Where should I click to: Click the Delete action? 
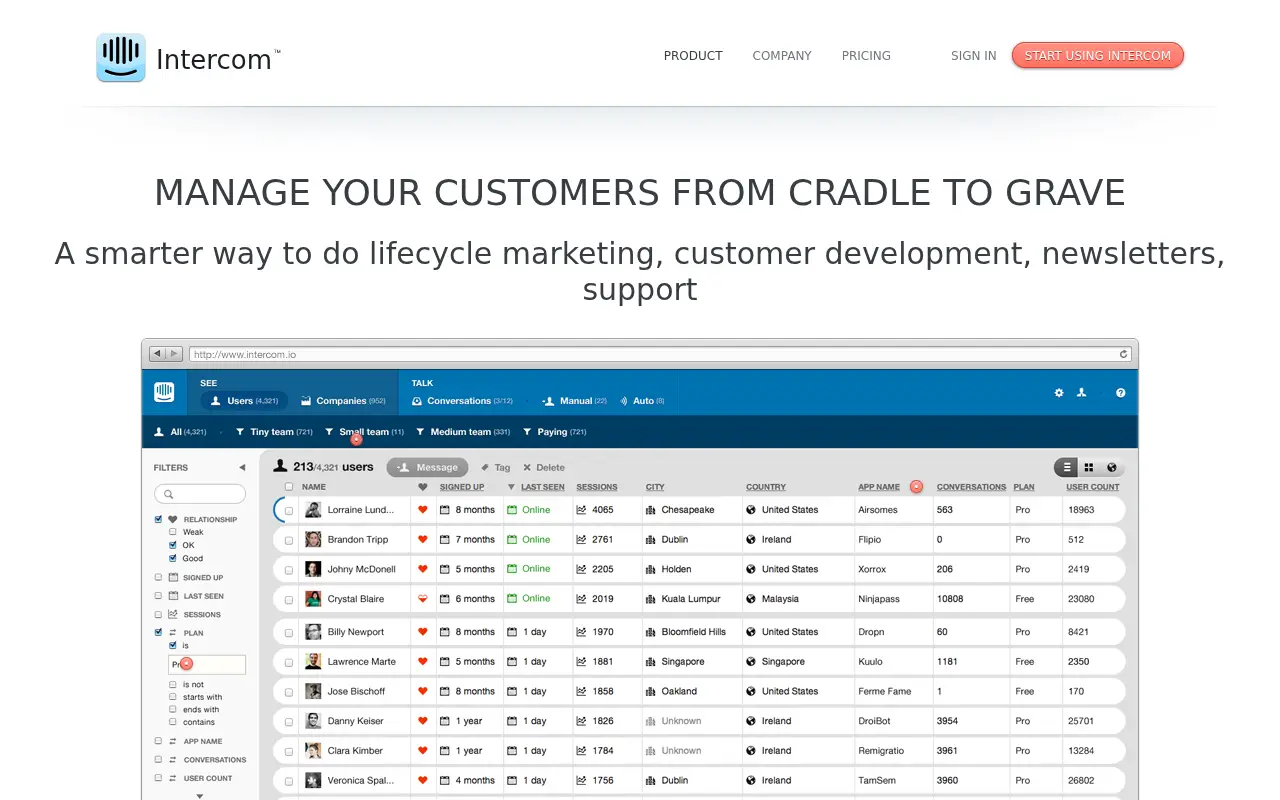(544, 467)
